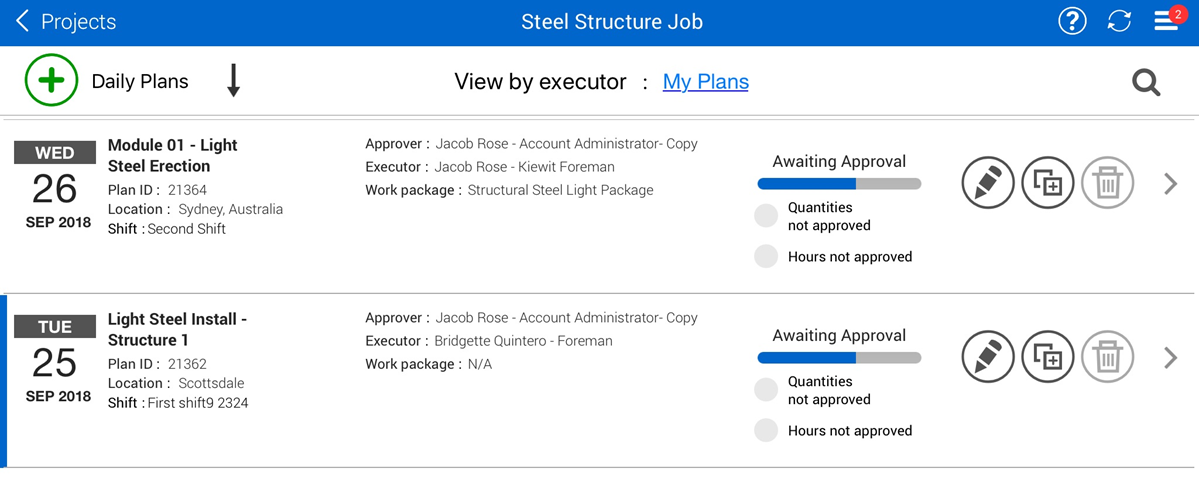1199x482 pixels.
Task: Toggle Quantities not approved for Module 01
Action: point(766,216)
